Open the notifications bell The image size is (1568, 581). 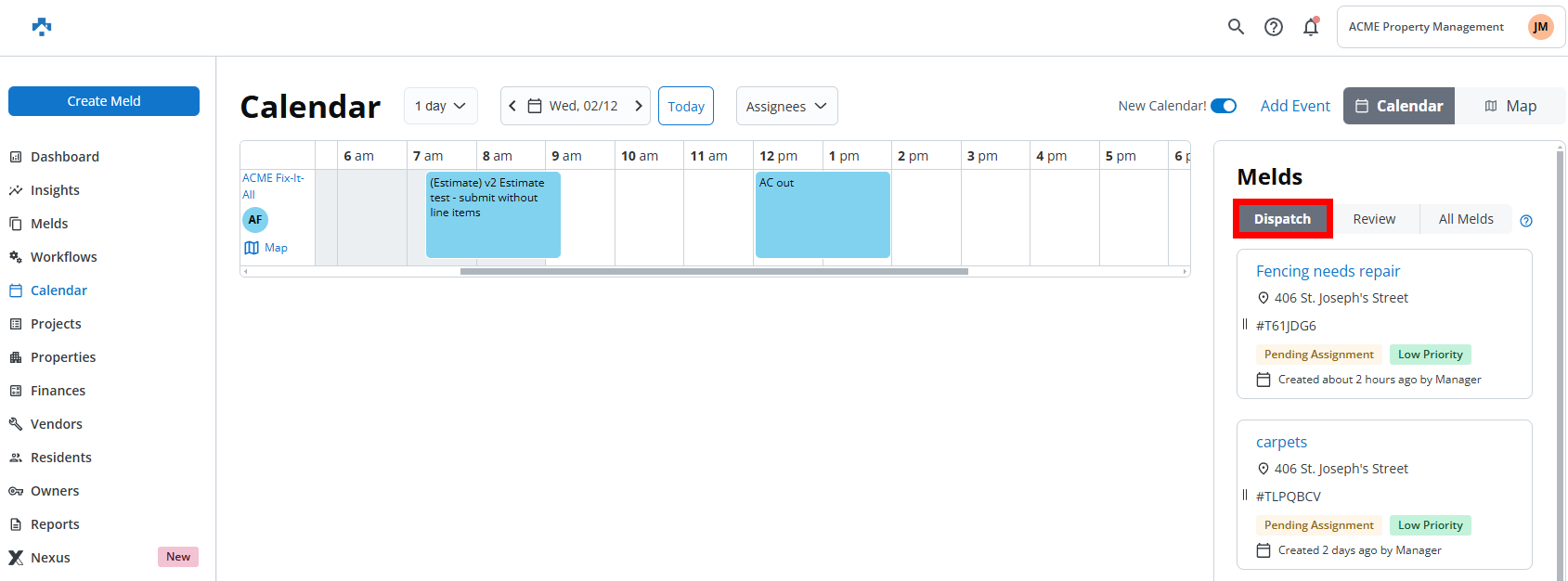pos(1311,27)
